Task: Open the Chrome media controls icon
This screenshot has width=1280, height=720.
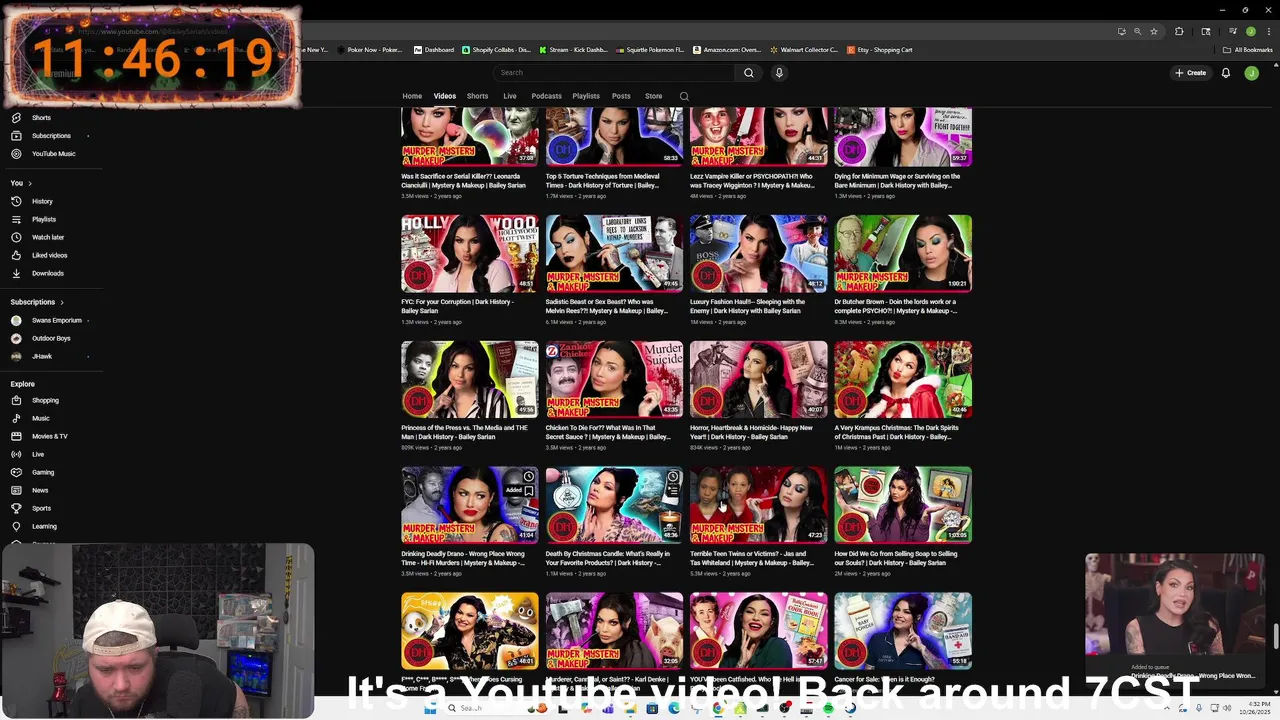Action: pyautogui.click(x=1233, y=31)
